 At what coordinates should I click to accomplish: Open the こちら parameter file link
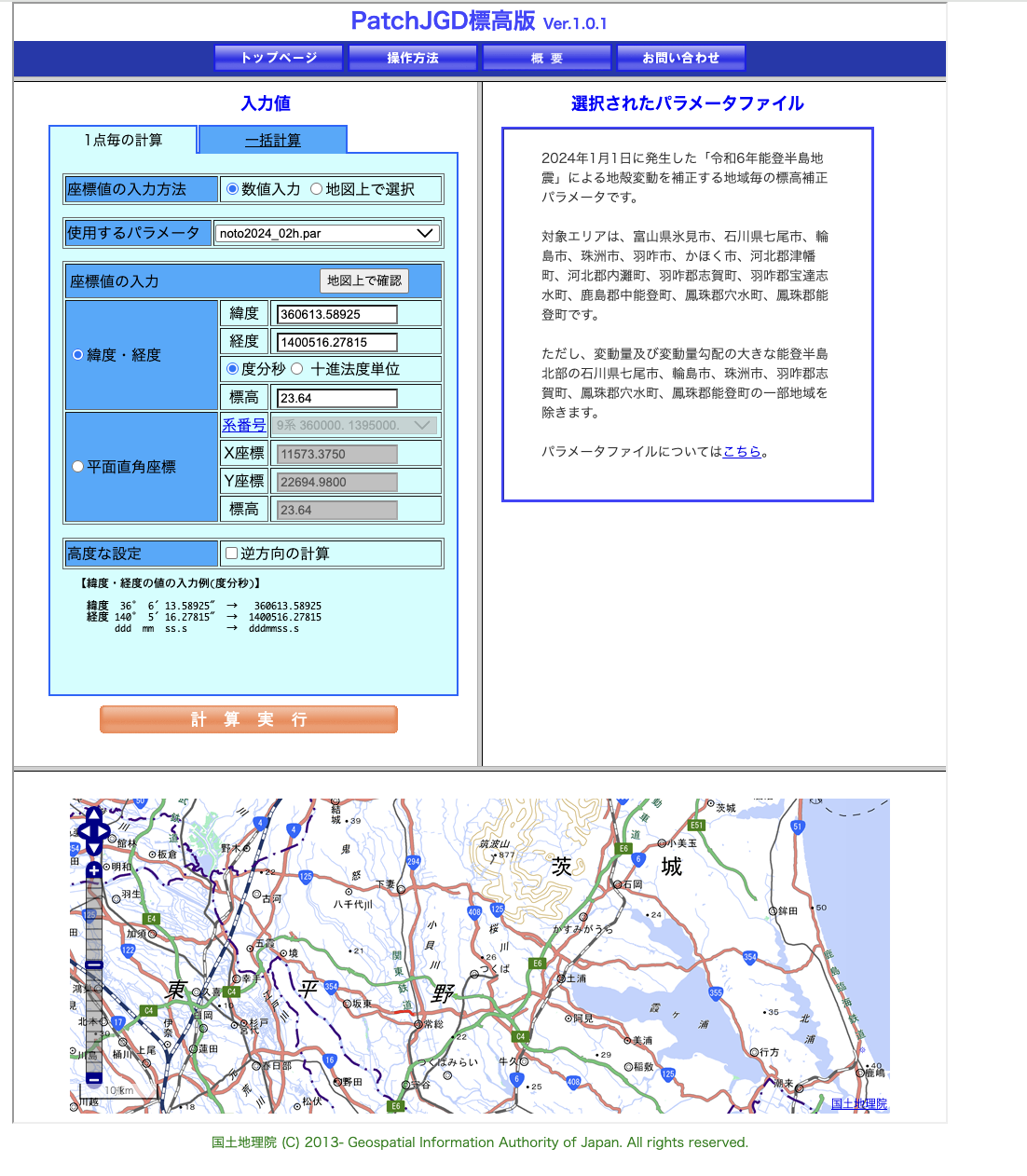pyautogui.click(x=742, y=452)
